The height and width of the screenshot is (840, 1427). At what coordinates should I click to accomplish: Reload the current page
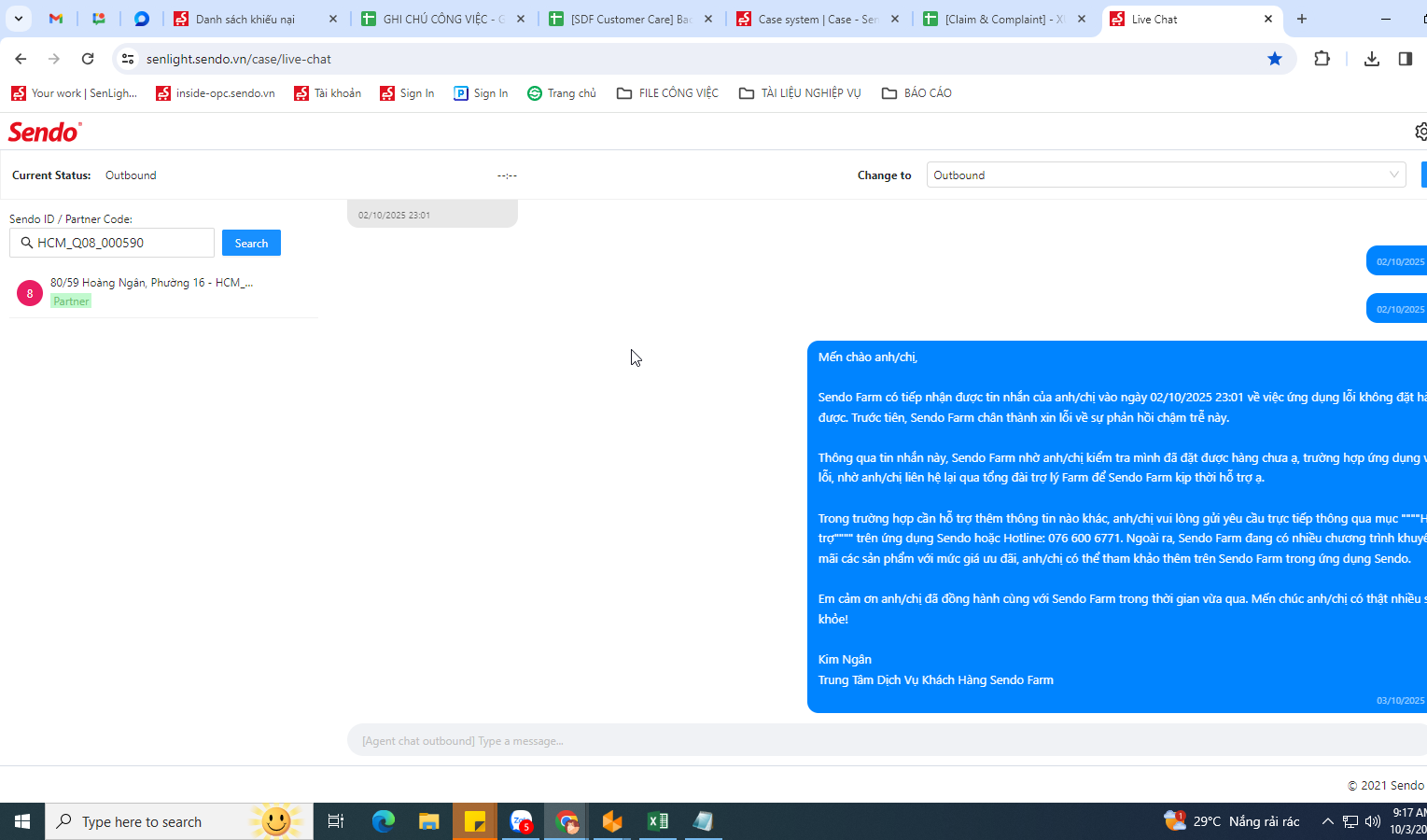[88, 59]
